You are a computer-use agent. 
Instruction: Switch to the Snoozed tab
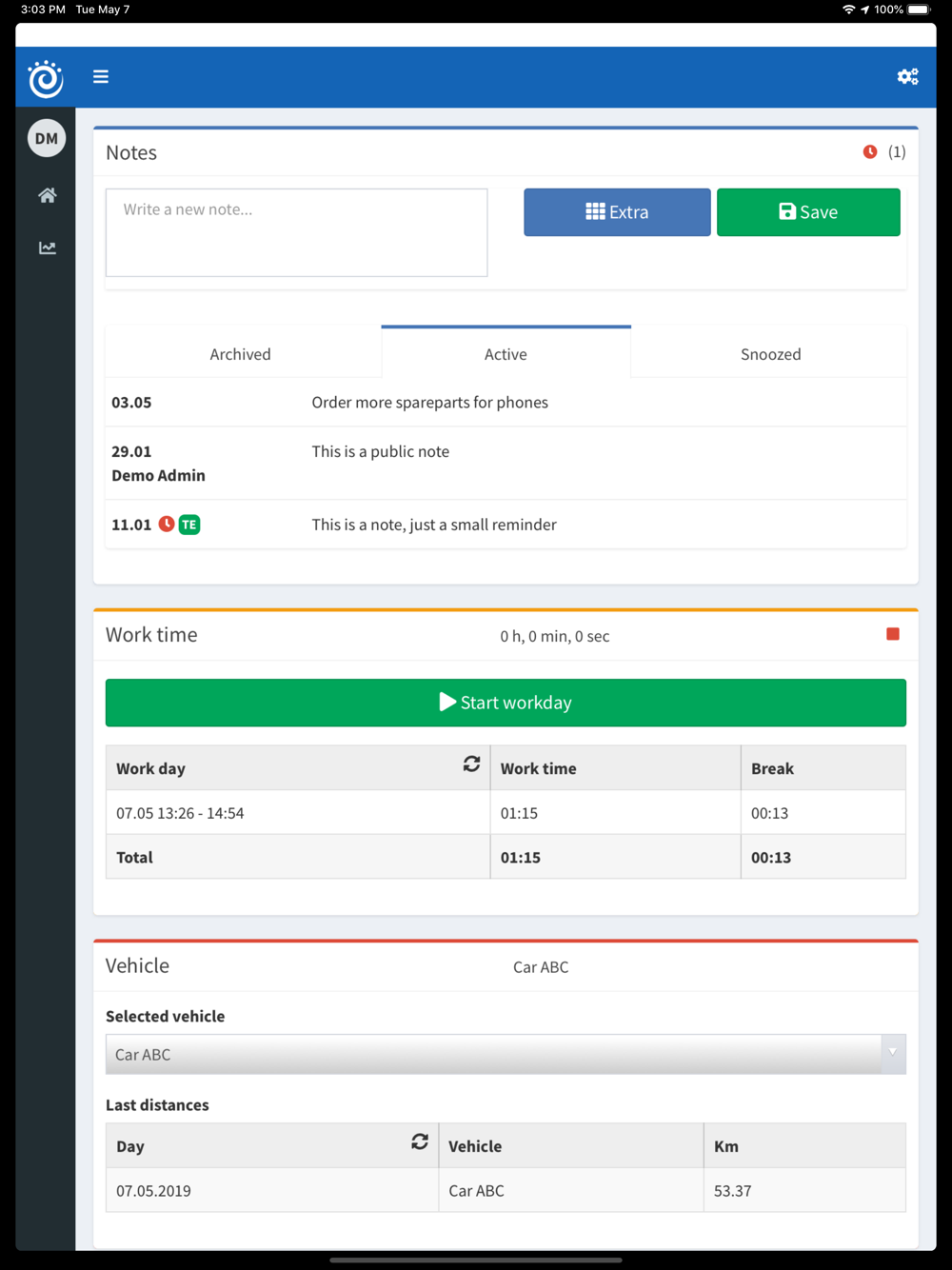[771, 354]
